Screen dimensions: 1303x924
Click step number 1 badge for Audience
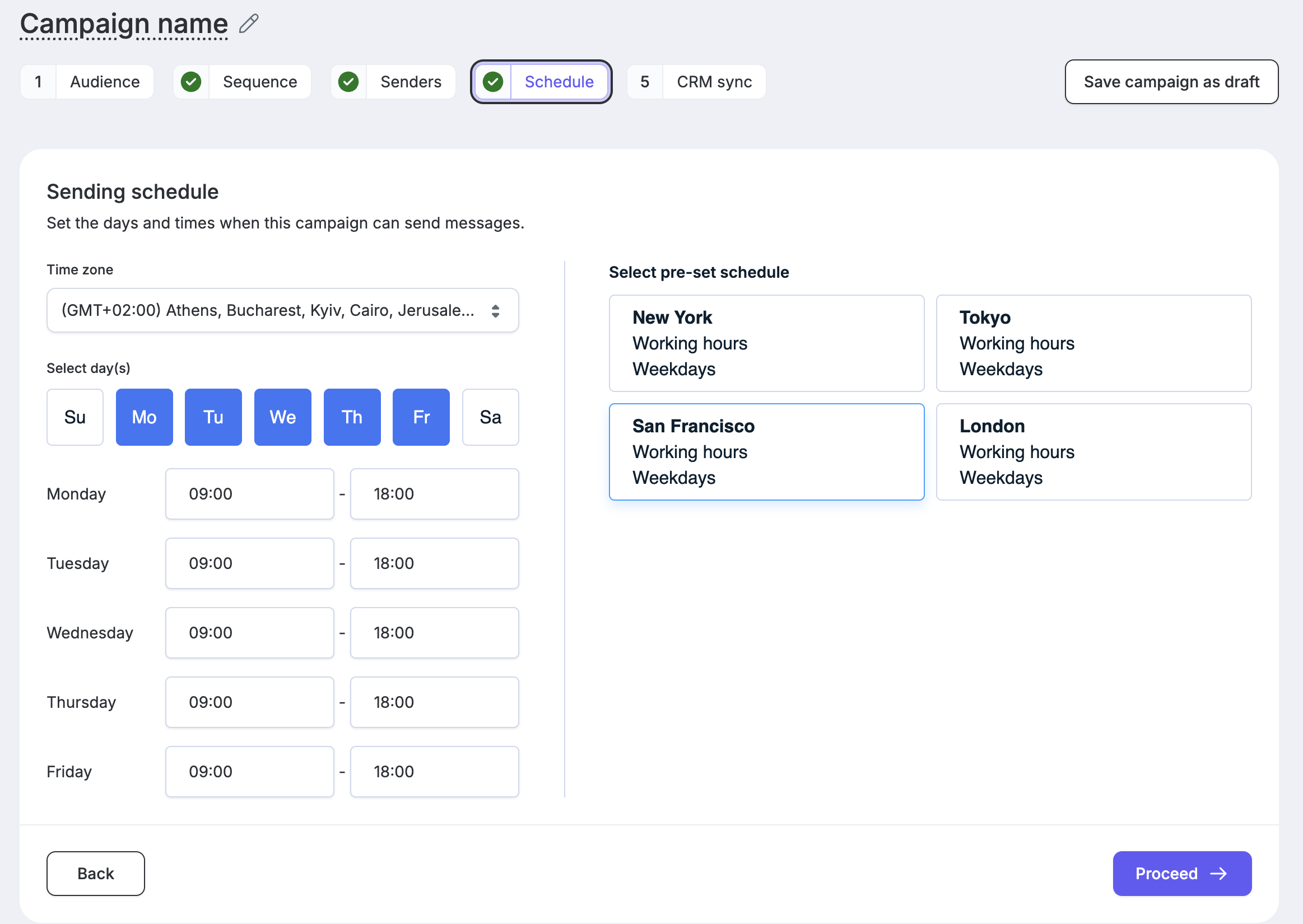pyautogui.click(x=38, y=82)
